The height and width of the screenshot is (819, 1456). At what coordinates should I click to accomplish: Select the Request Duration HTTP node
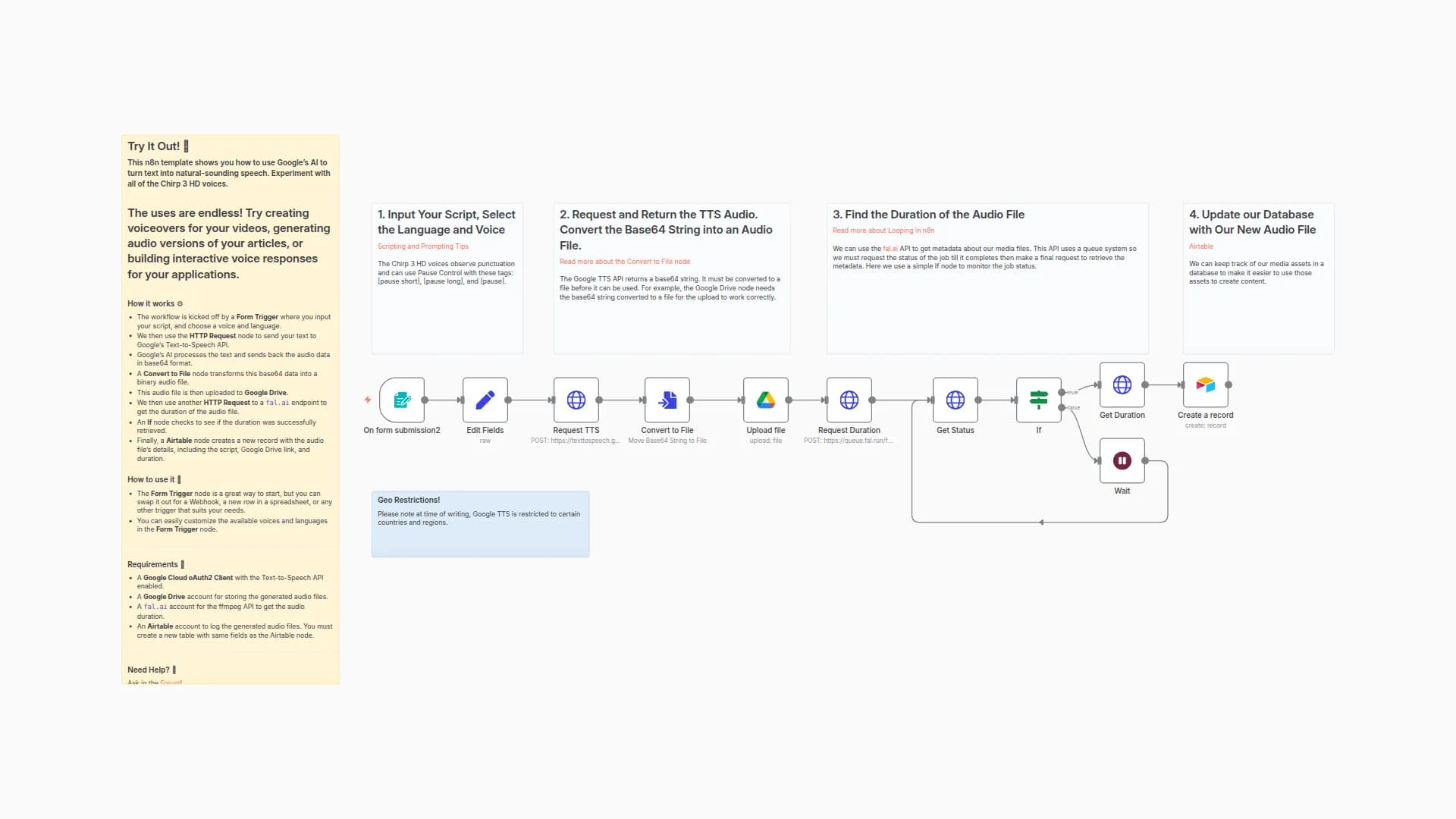[x=849, y=400]
